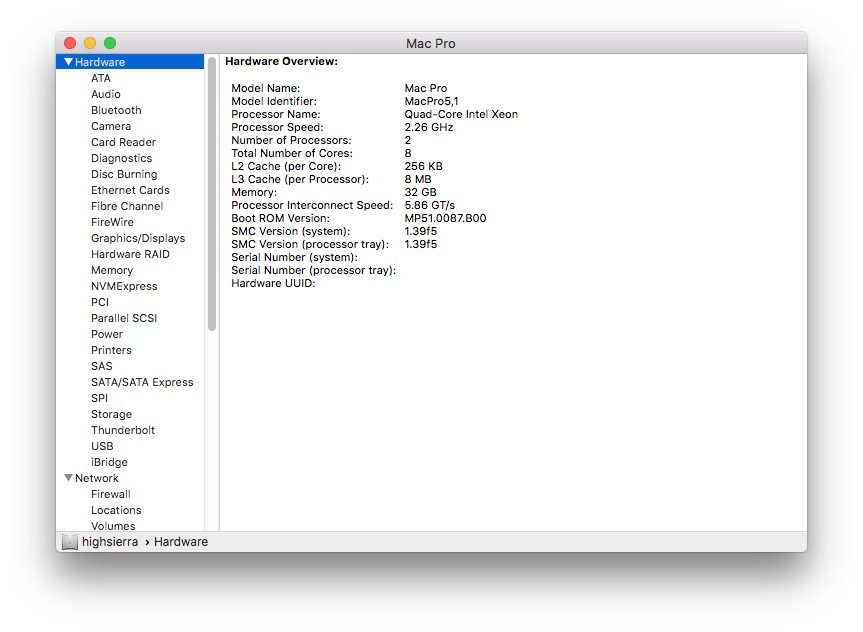Click the computer icon in path bar
863x632 pixels.
click(70, 542)
